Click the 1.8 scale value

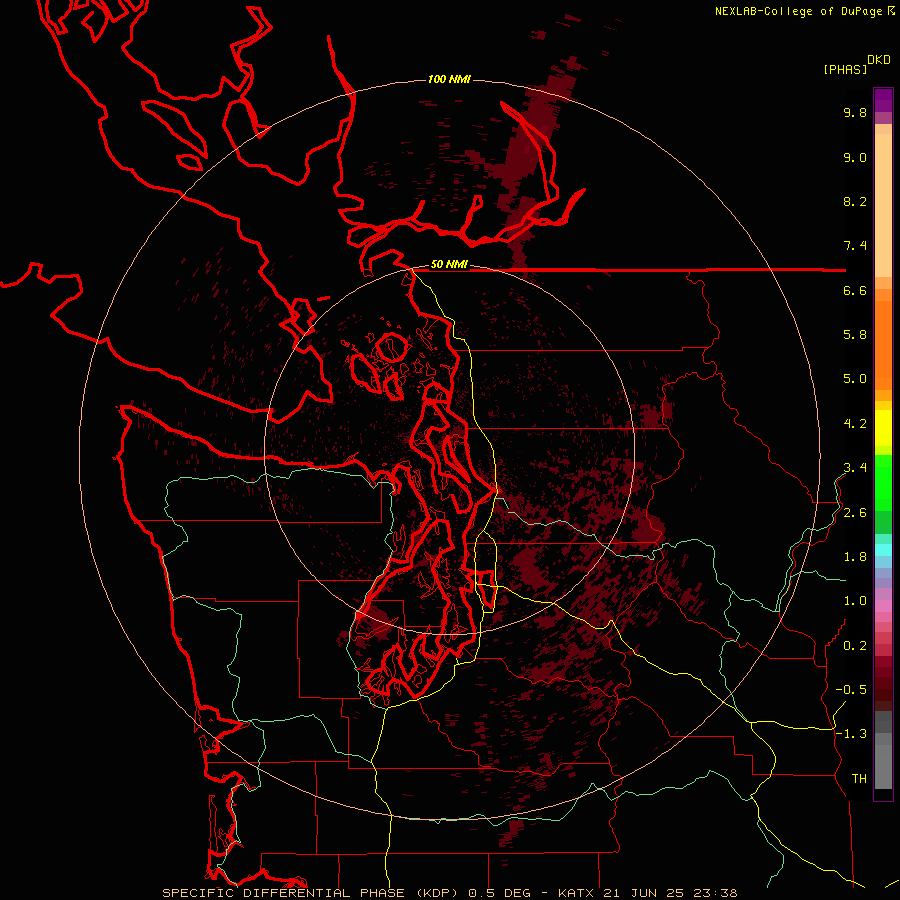855,557
